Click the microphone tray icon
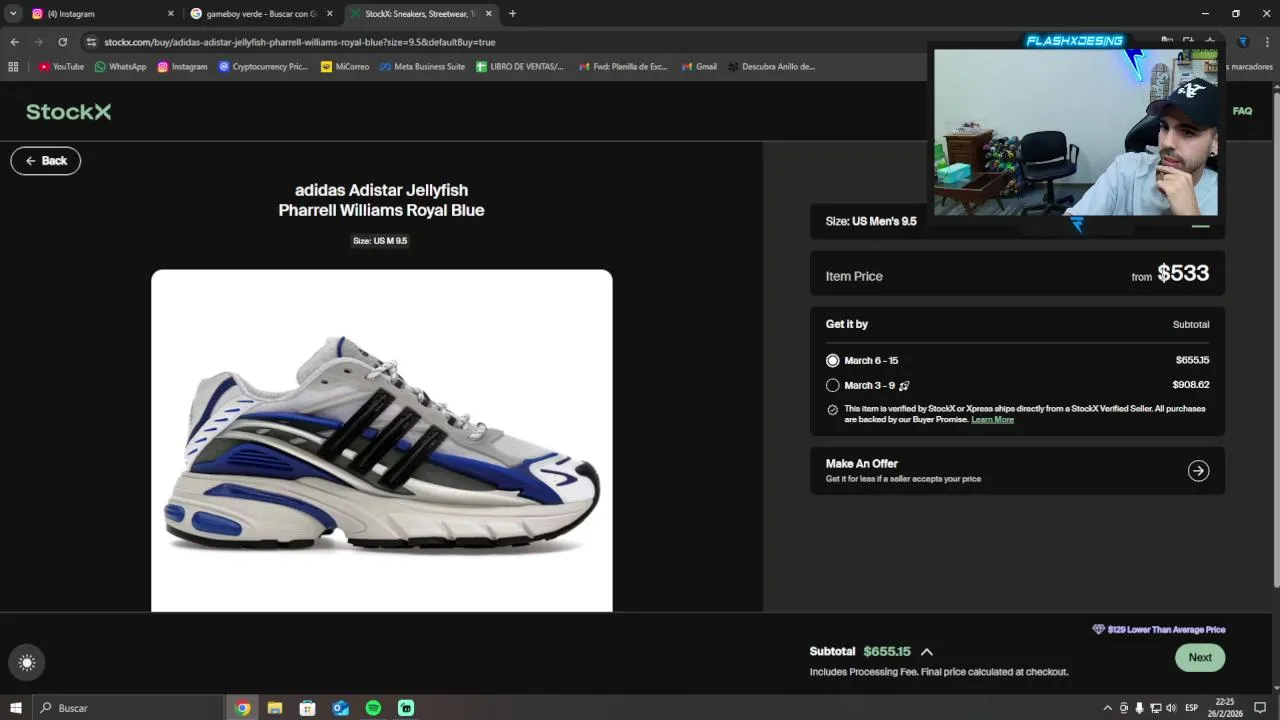Image resolution: width=1280 pixels, height=720 pixels. [1139, 708]
